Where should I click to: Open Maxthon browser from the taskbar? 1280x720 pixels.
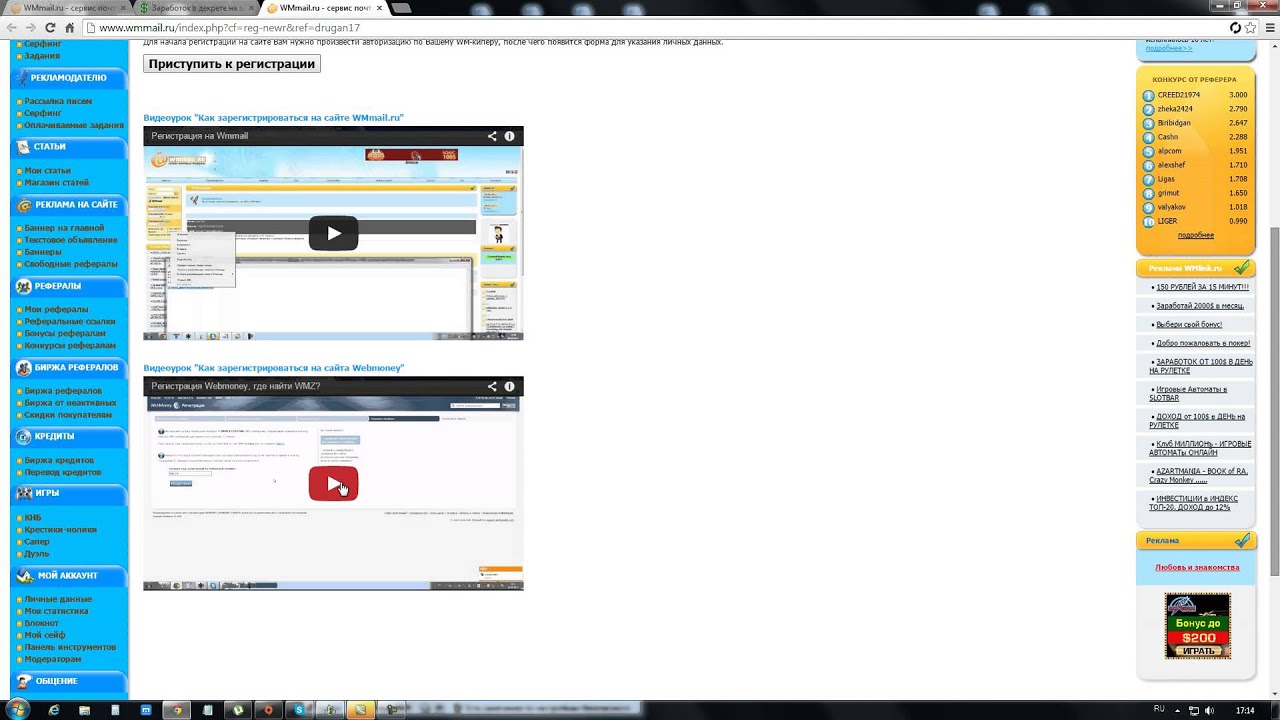point(146,710)
